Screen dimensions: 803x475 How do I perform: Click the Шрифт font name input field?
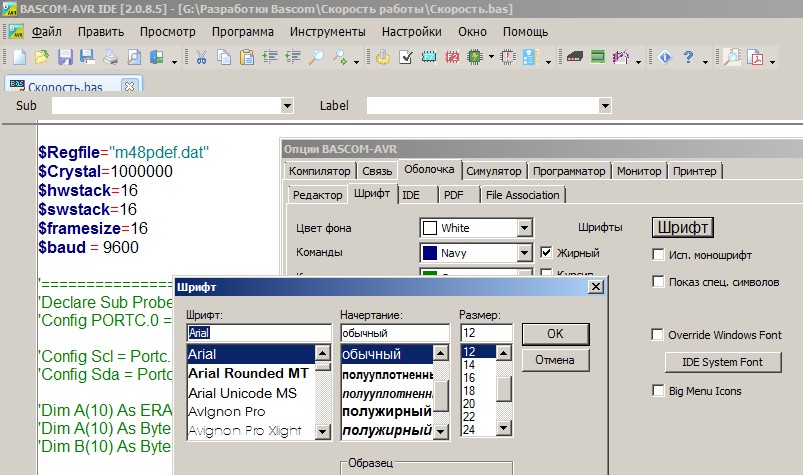click(259, 333)
